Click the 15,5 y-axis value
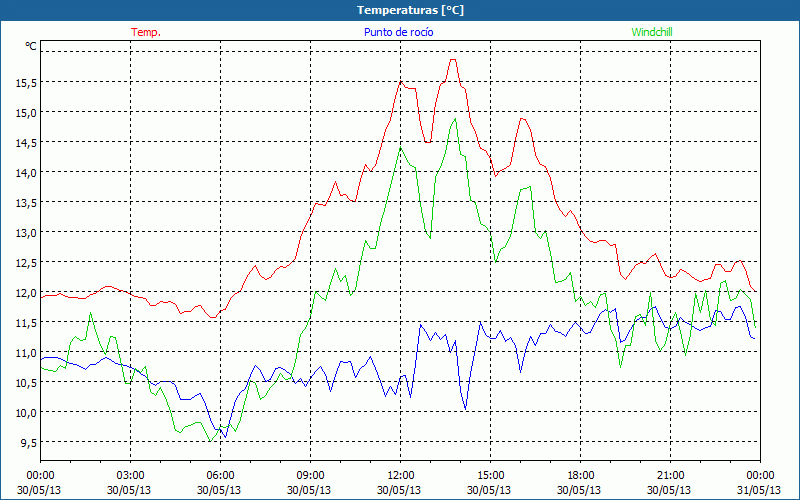Viewport: 800px width, 500px height. [27, 83]
